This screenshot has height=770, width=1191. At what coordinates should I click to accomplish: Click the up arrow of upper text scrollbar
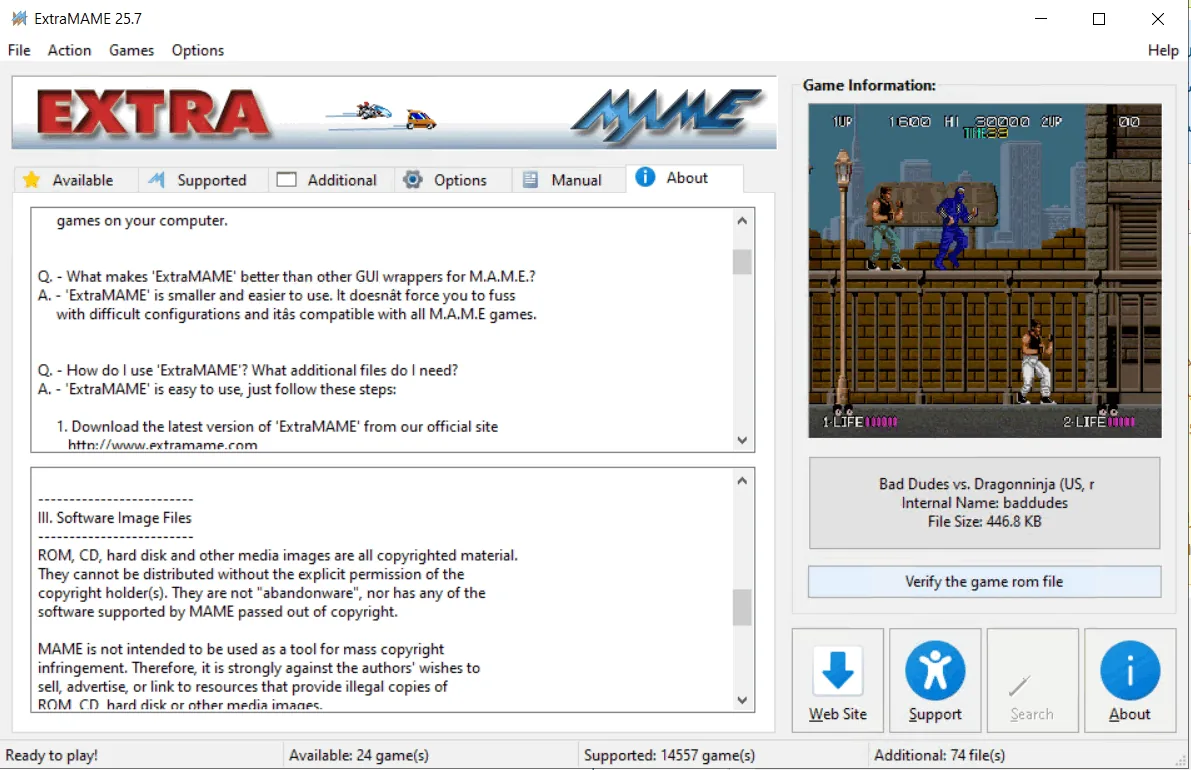click(x=742, y=221)
